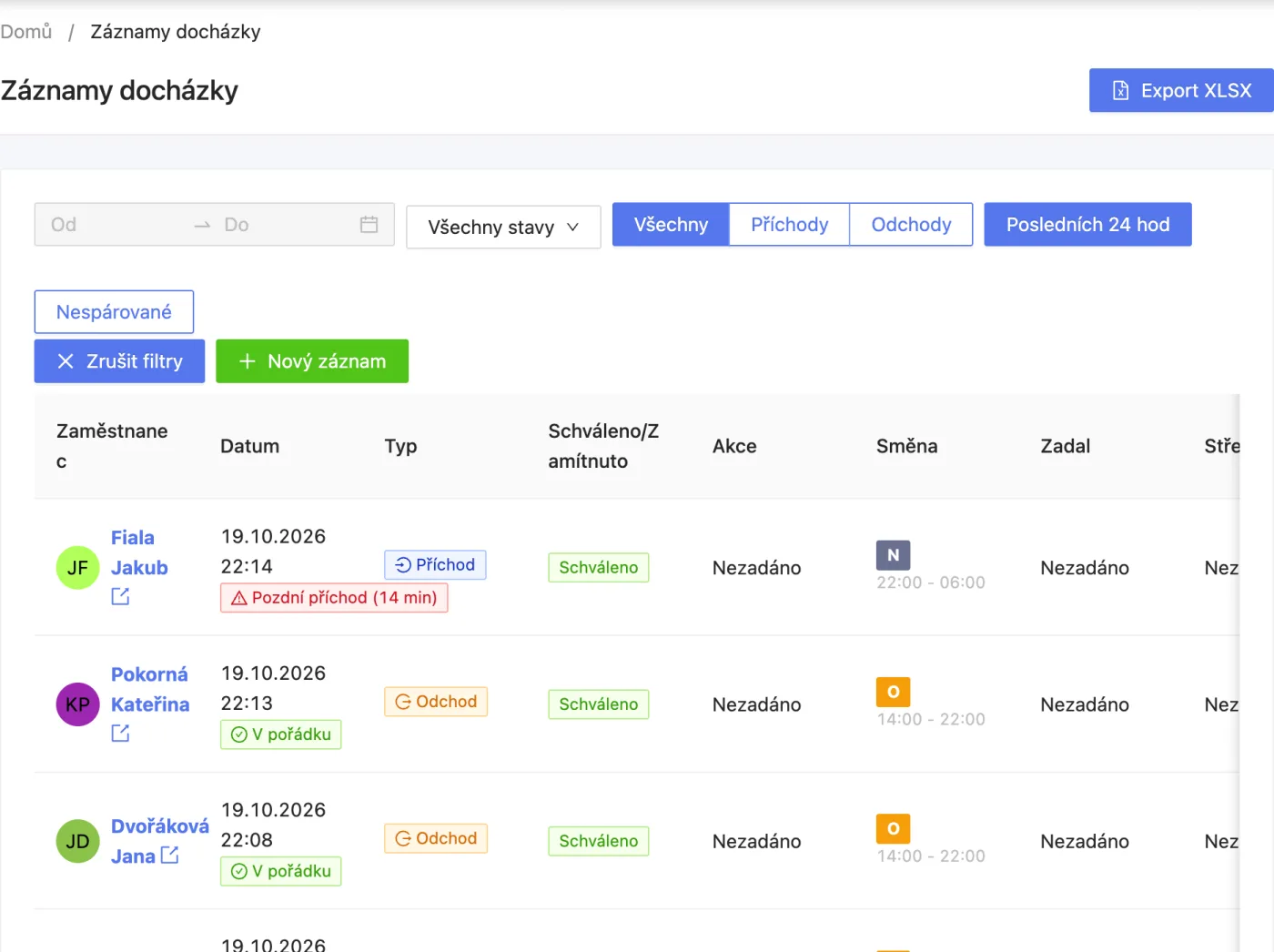Click the KP avatar for Pokorná Kateřina

(78, 704)
